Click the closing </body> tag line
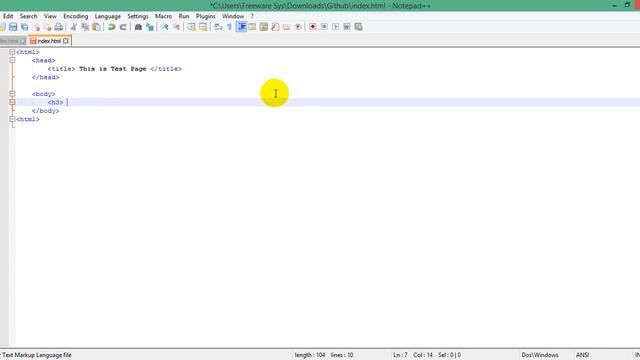The image size is (640, 360). 46,111
